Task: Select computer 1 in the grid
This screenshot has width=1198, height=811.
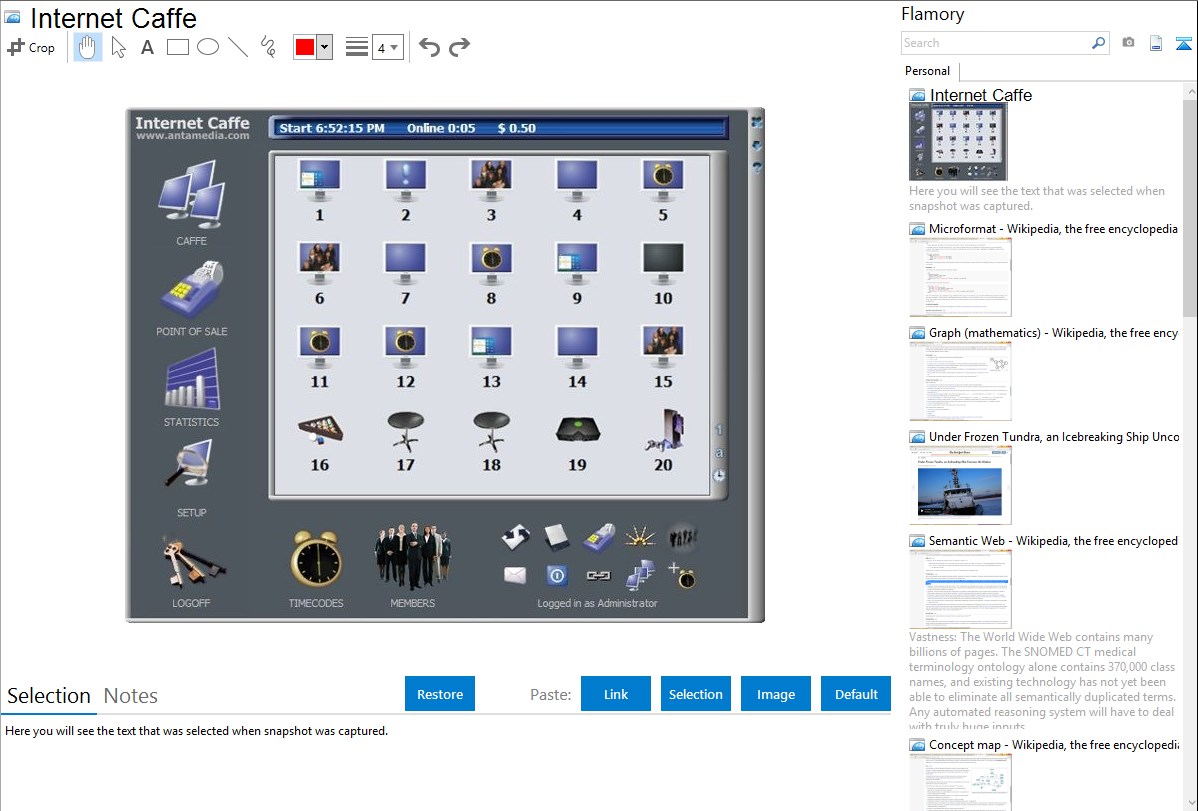Action: (x=319, y=191)
